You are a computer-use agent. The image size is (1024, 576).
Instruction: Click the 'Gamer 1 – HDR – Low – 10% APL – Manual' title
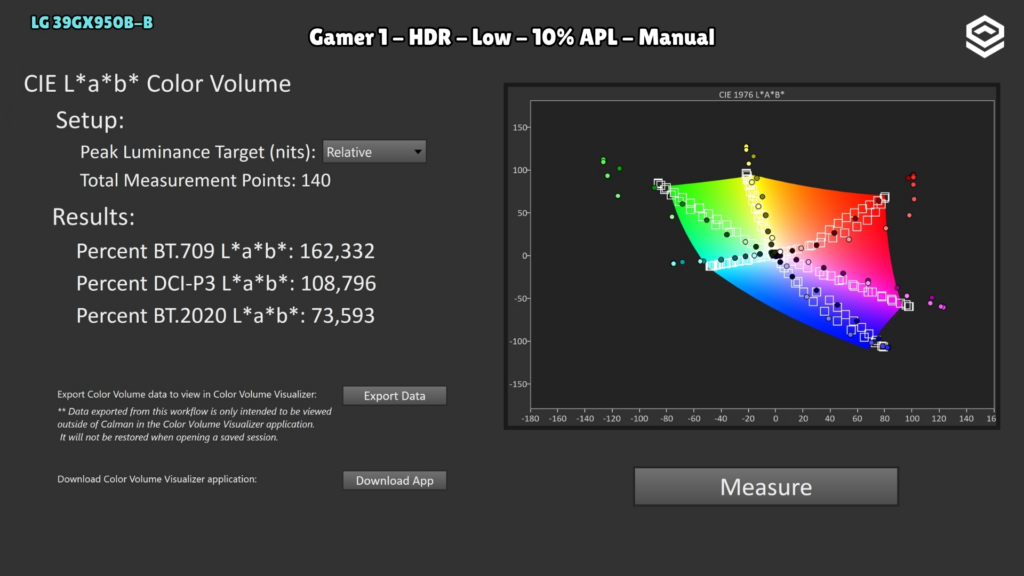[x=512, y=37]
